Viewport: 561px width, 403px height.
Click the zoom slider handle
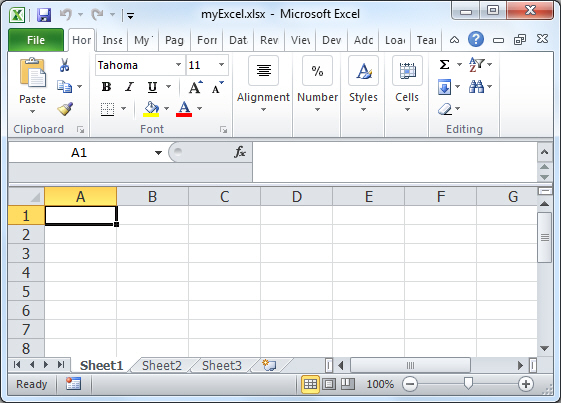coord(468,384)
